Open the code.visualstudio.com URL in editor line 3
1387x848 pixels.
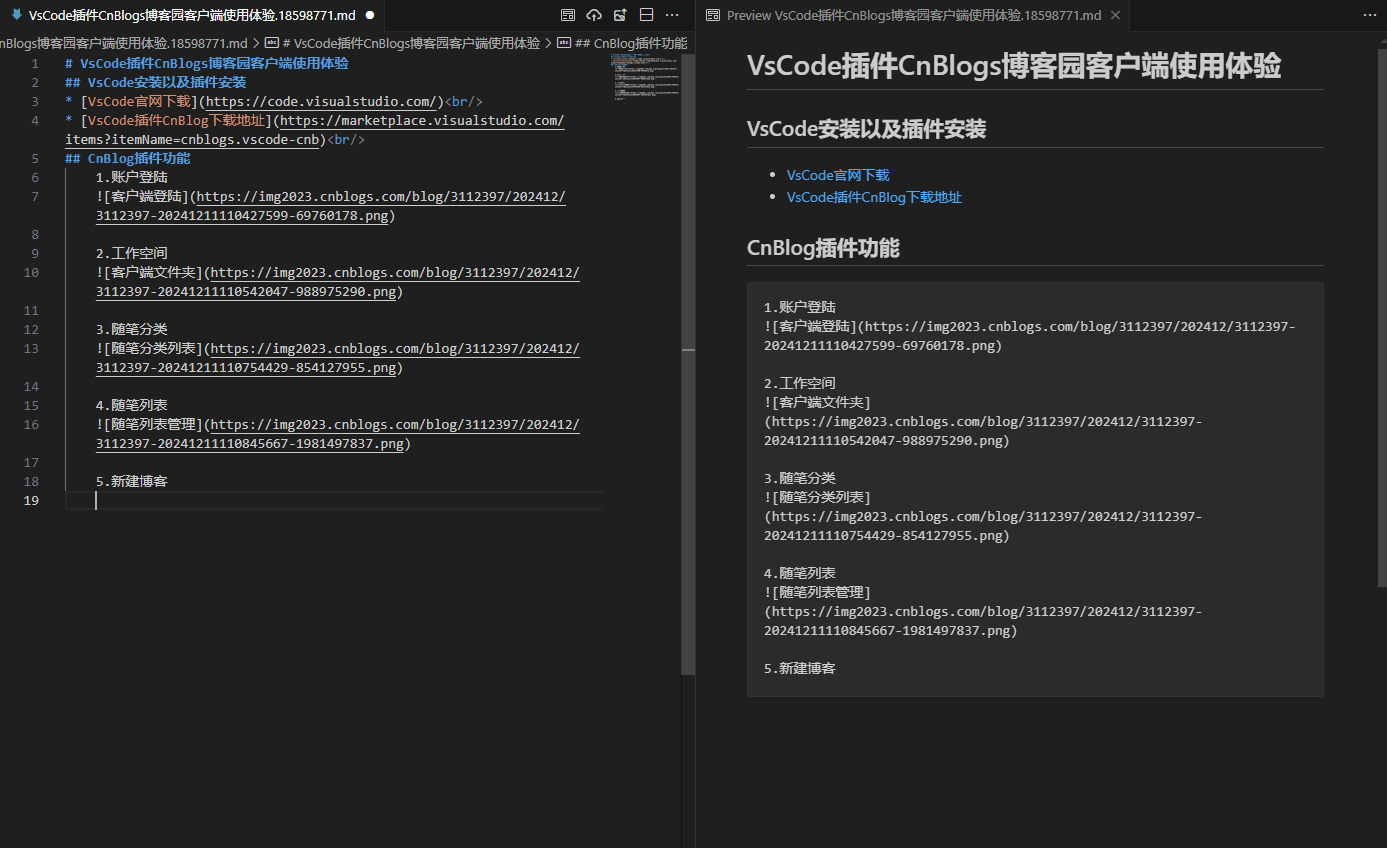point(323,101)
